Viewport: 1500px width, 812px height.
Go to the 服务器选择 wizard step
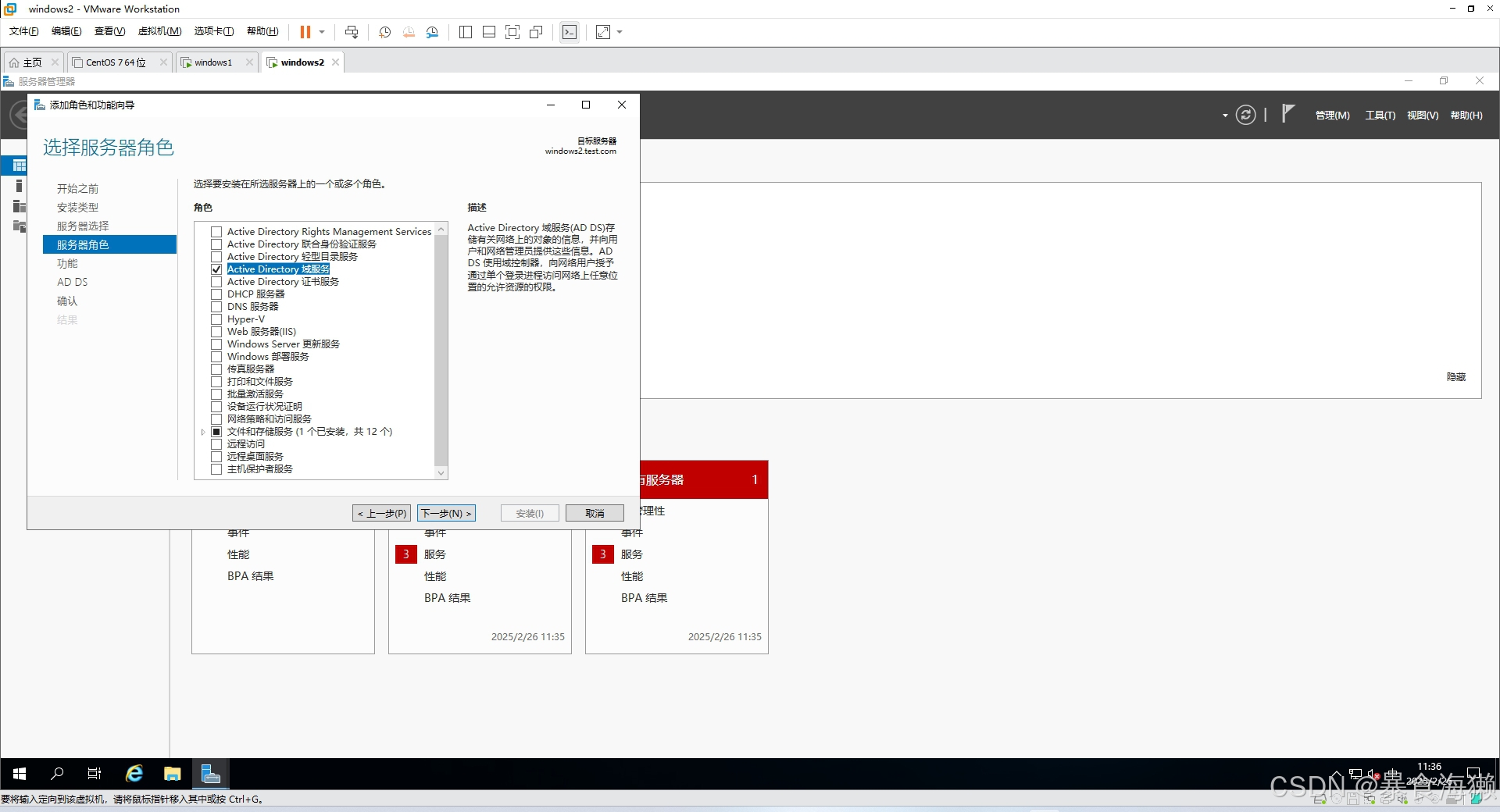coord(83,226)
